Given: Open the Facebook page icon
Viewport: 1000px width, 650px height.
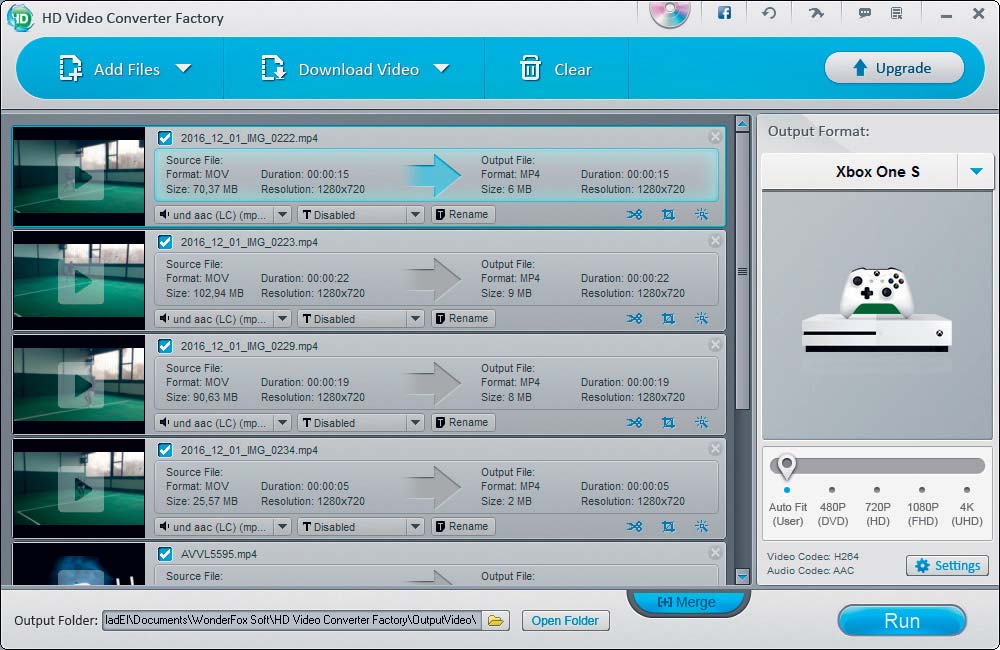Looking at the screenshot, I should click(724, 13).
